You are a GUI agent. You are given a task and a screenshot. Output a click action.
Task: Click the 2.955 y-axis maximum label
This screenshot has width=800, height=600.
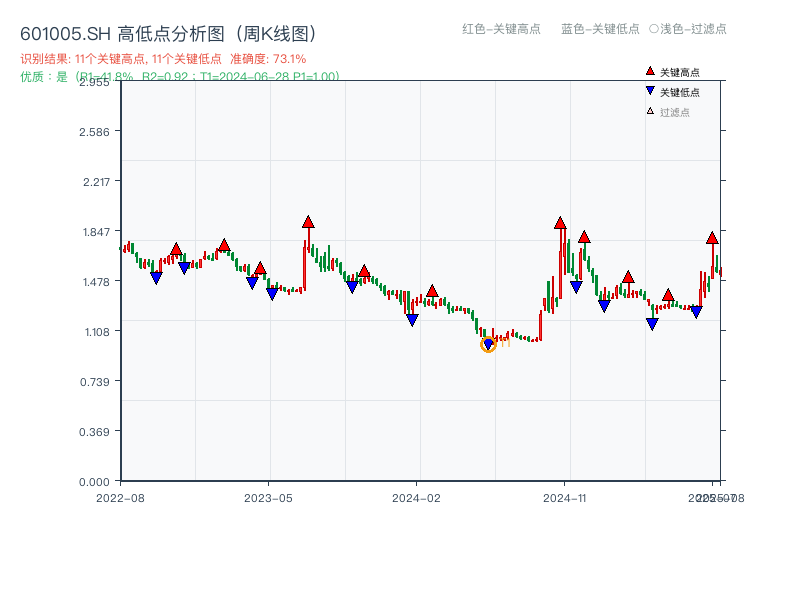coord(96,82)
